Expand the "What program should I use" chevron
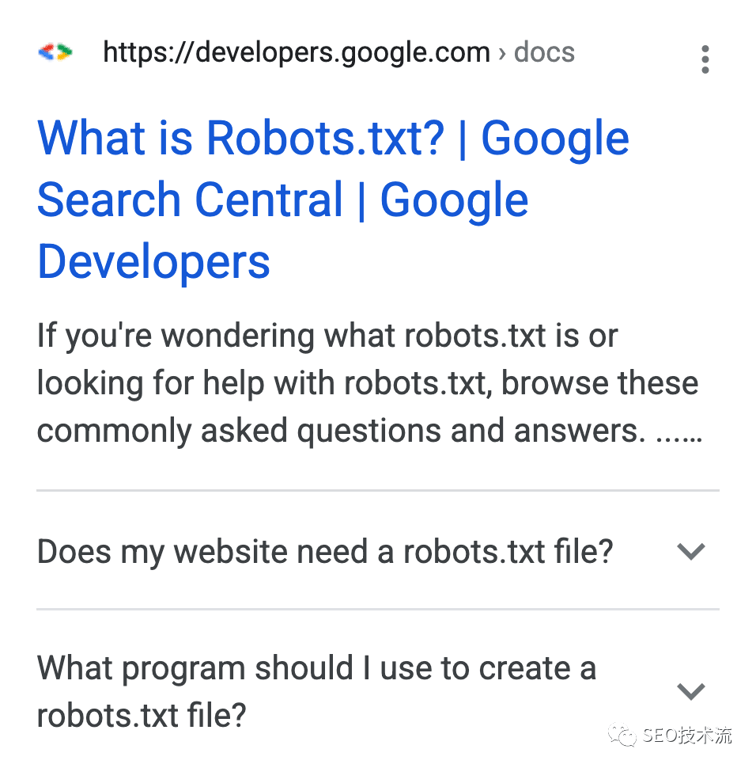Viewport: 756px width, 768px height. [x=691, y=691]
